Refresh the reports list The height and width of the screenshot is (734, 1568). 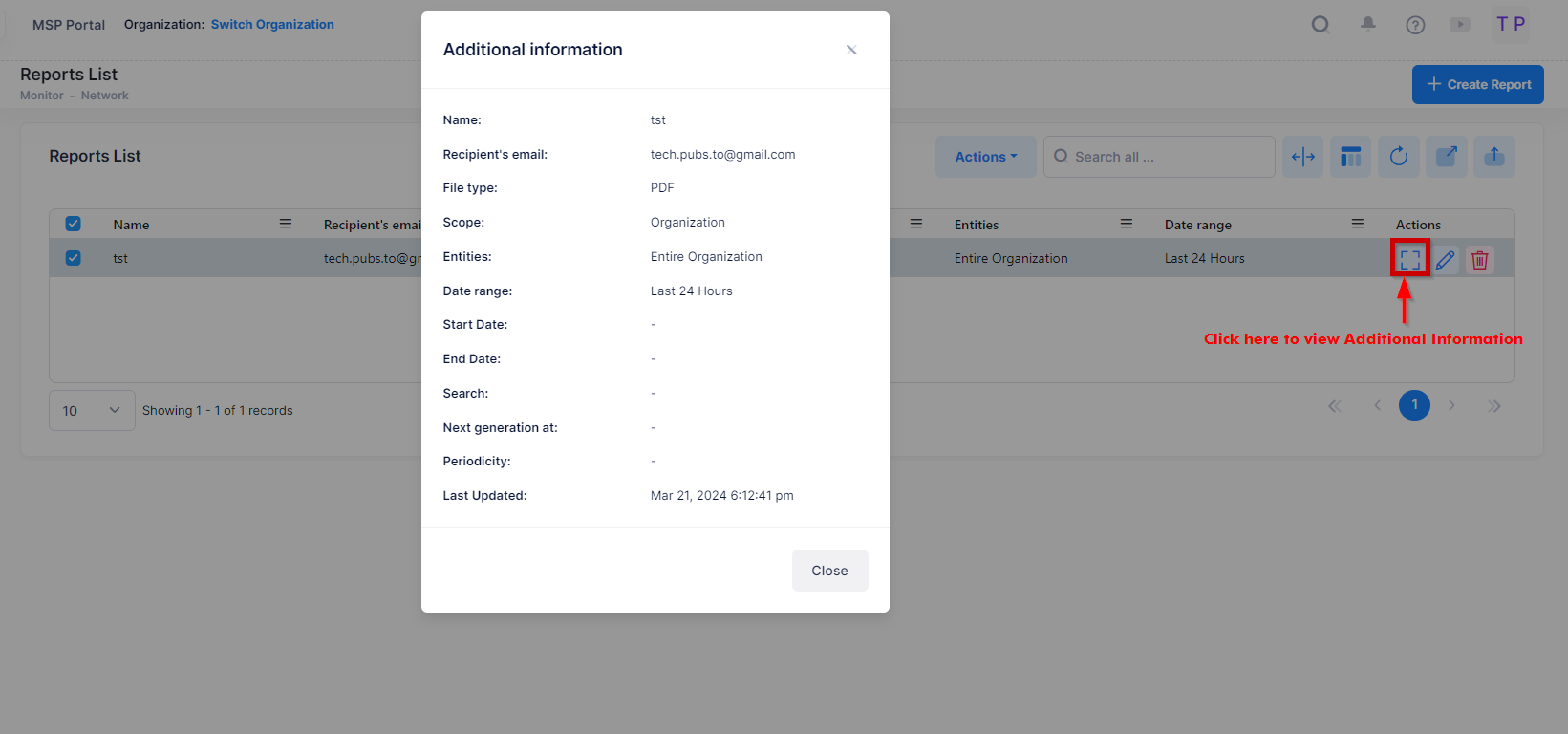(x=1399, y=157)
